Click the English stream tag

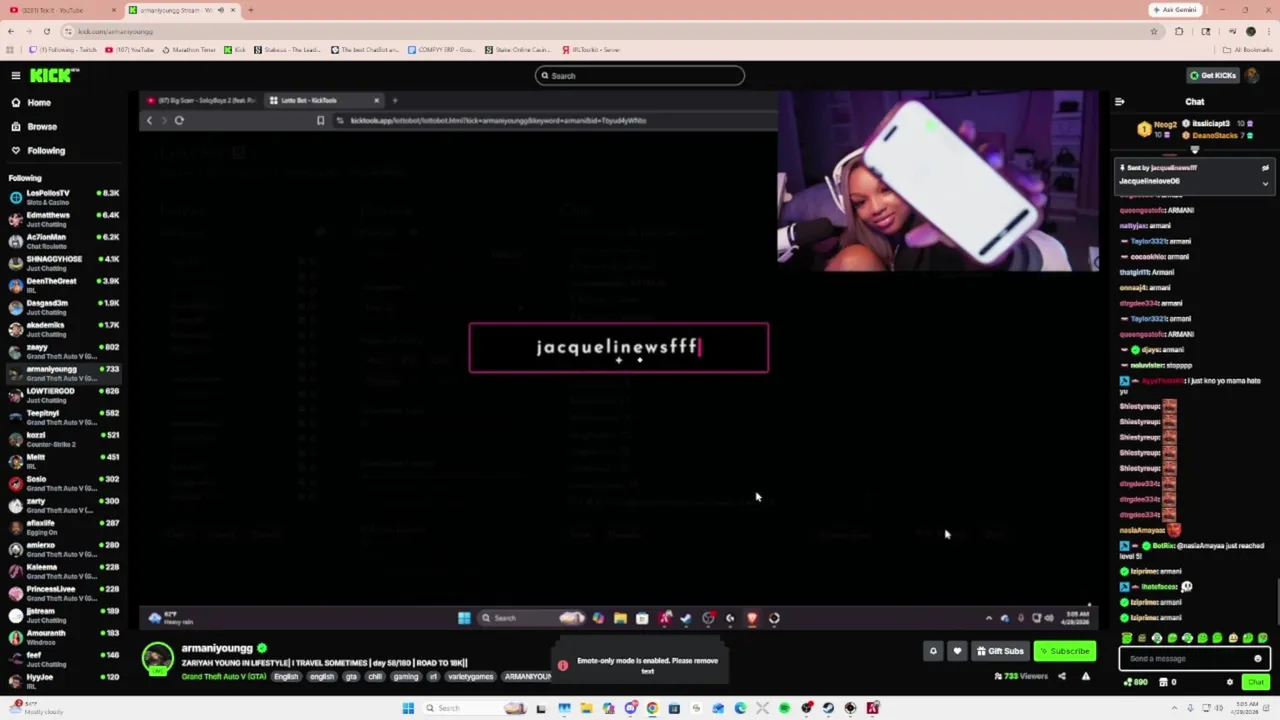pyautogui.click(x=286, y=677)
